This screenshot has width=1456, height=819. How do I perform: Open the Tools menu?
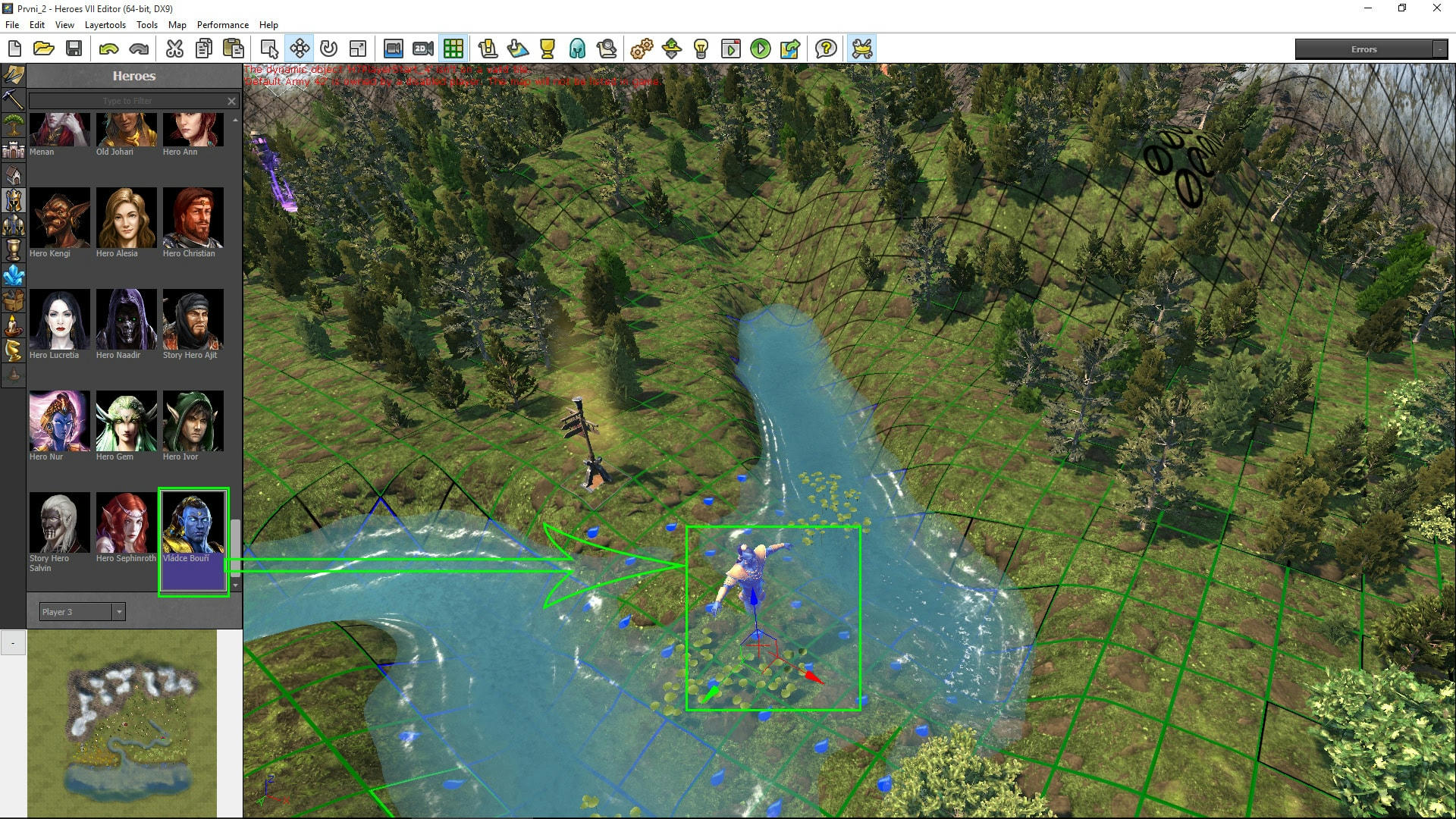pos(147,25)
